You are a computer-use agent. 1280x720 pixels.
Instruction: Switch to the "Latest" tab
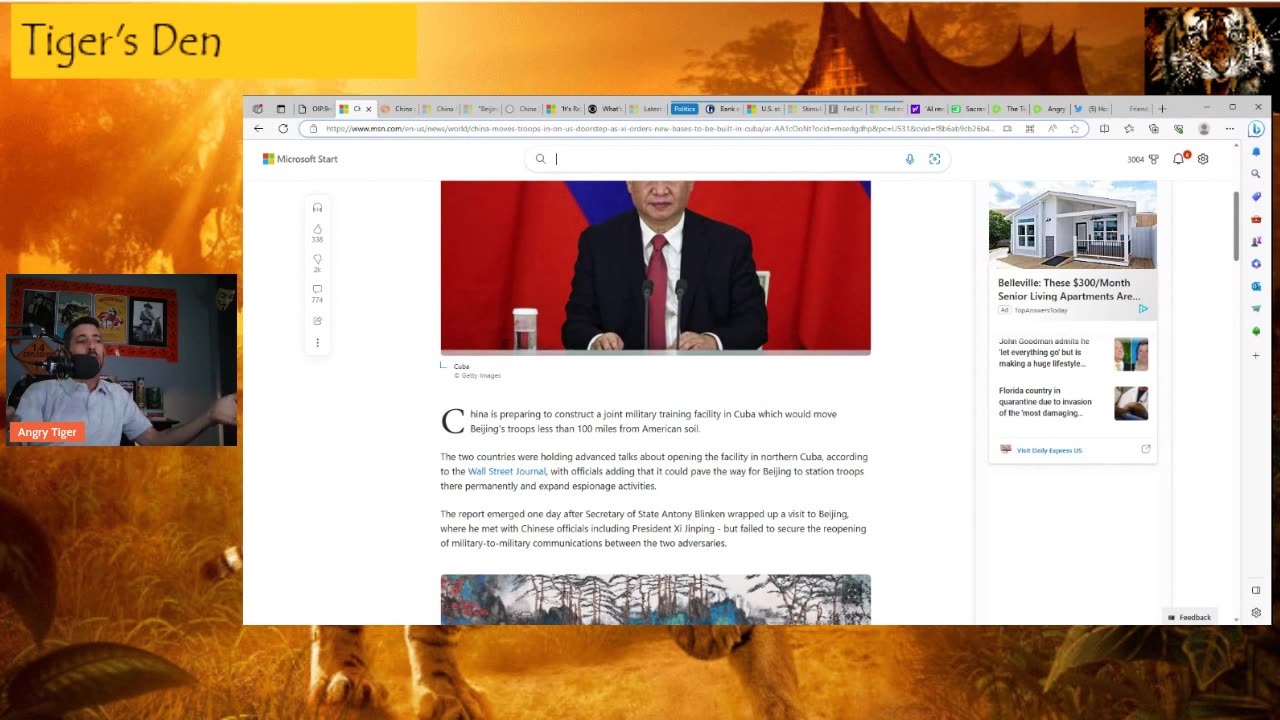point(647,109)
